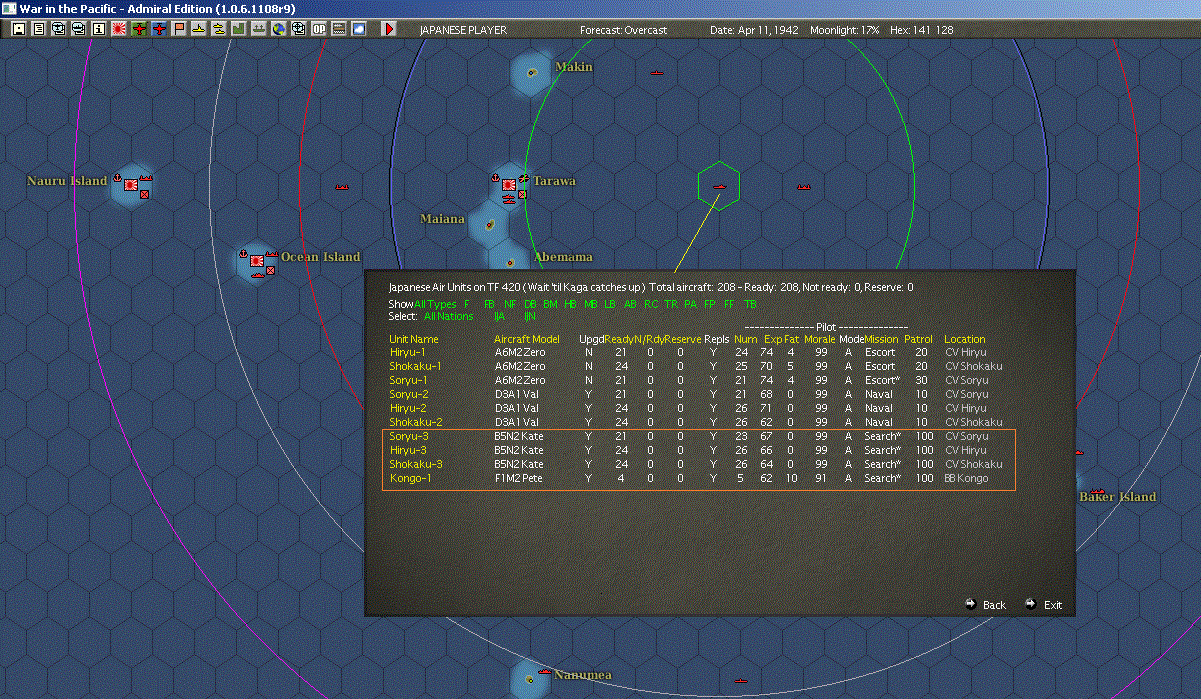The image size is (1201, 699).
Task: Click the green base toolbar icon
Action: pyautogui.click(x=239, y=30)
